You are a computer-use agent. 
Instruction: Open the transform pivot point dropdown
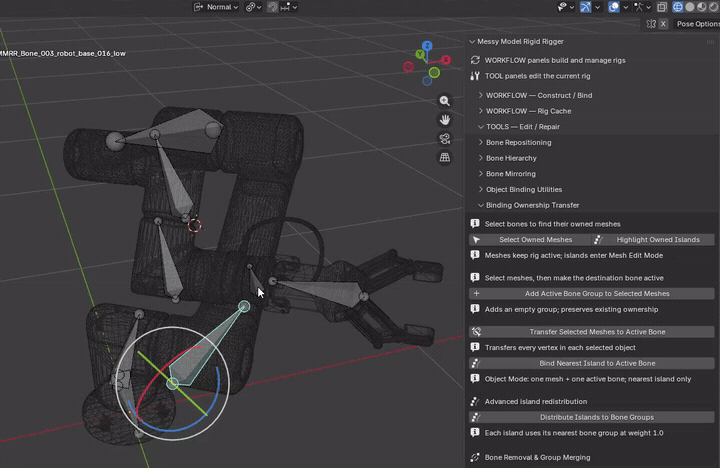point(253,7)
